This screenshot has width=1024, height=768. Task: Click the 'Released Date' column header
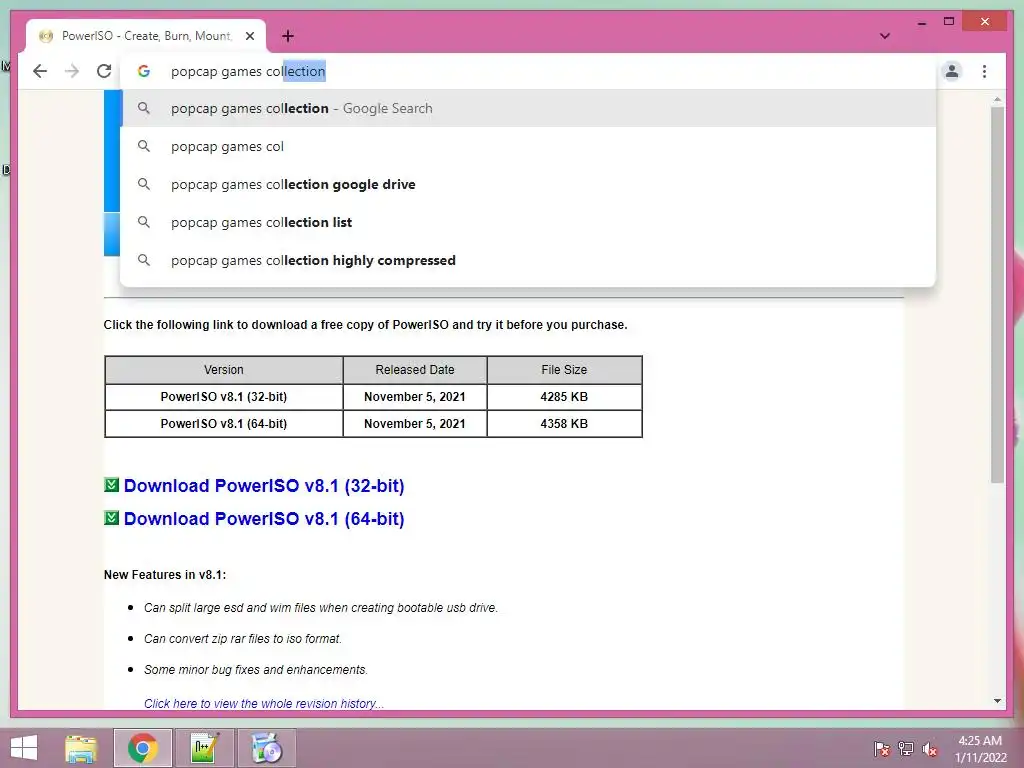pyautogui.click(x=415, y=370)
